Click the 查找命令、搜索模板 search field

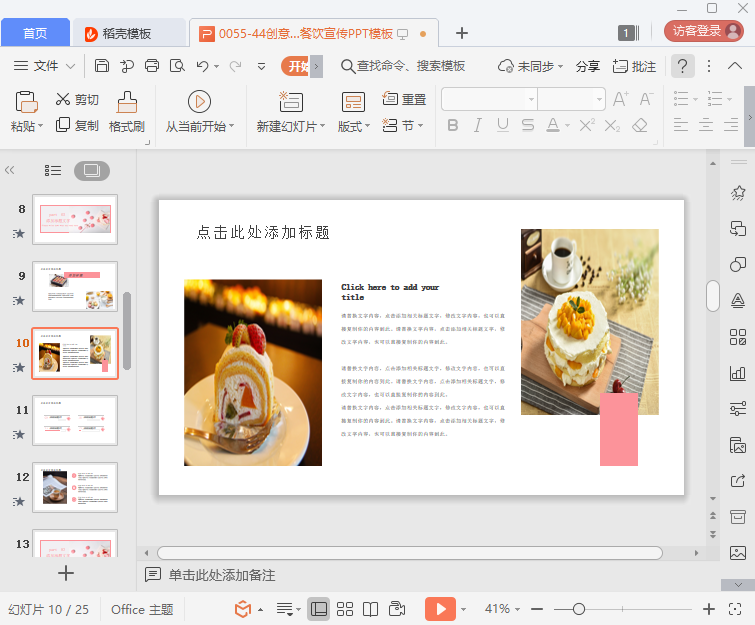click(x=404, y=66)
